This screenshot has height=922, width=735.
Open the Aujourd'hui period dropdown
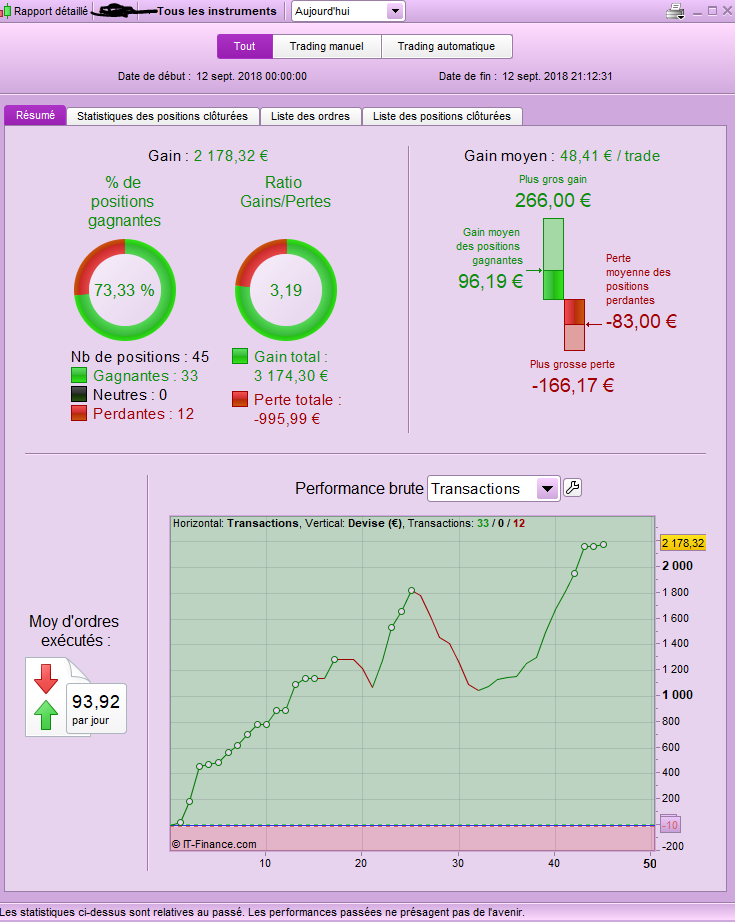point(348,11)
